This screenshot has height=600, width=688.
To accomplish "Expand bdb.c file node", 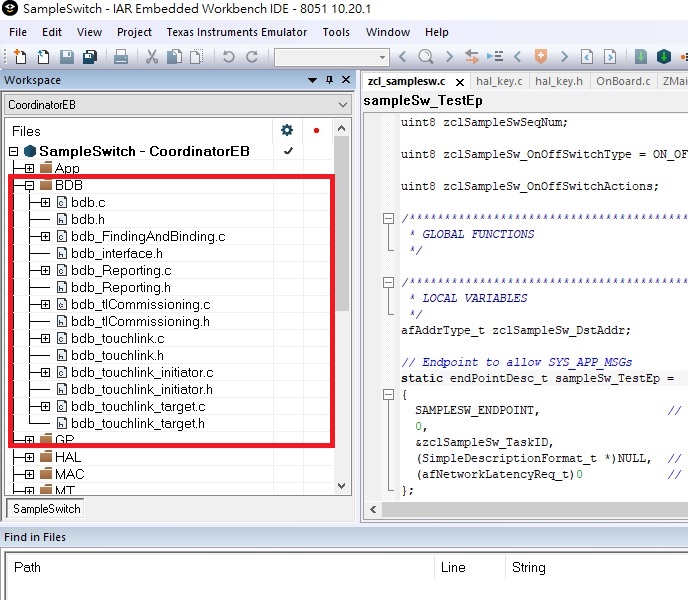I will pos(45,202).
